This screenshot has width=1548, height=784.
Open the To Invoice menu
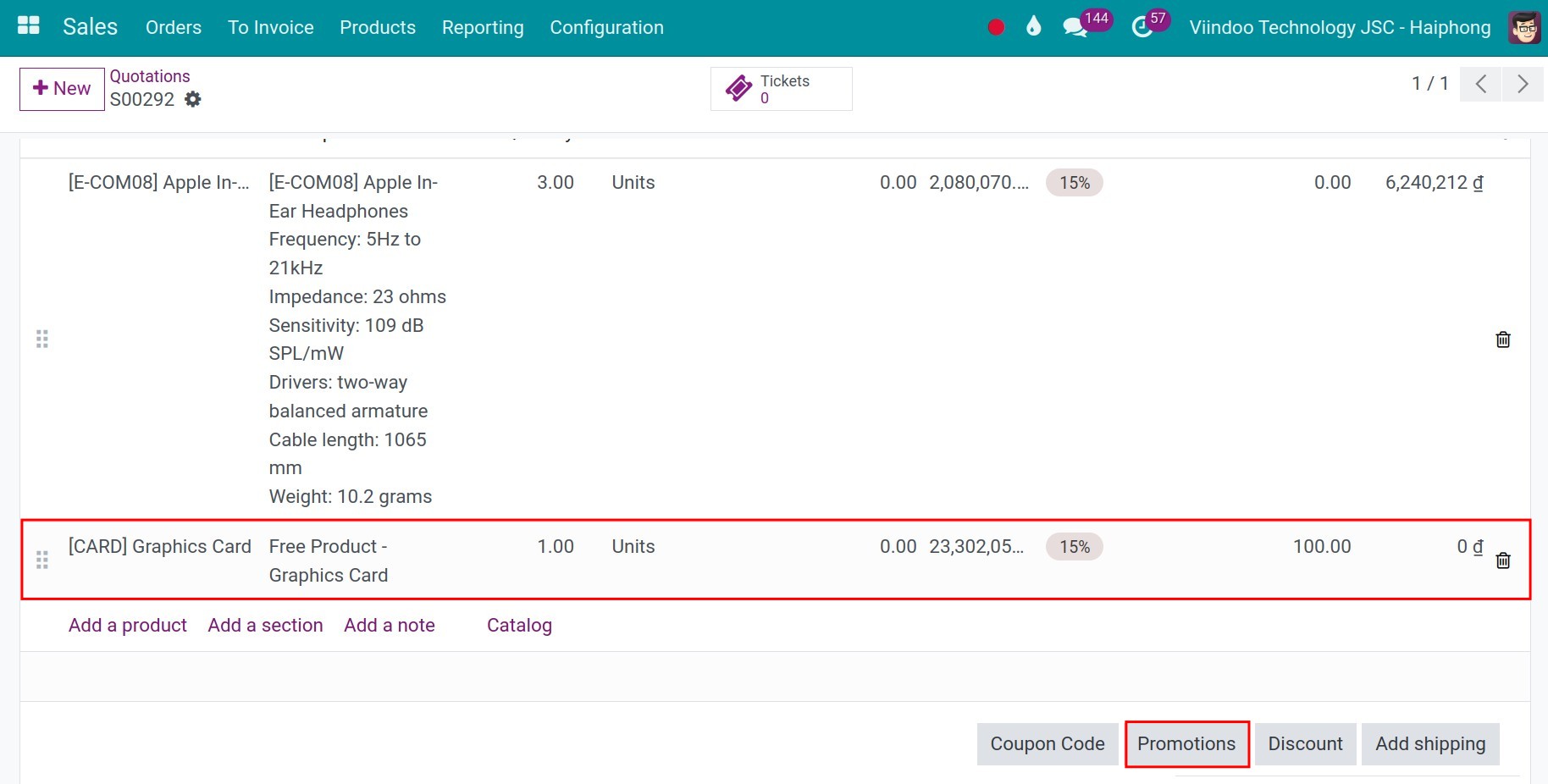coord(271,27)
